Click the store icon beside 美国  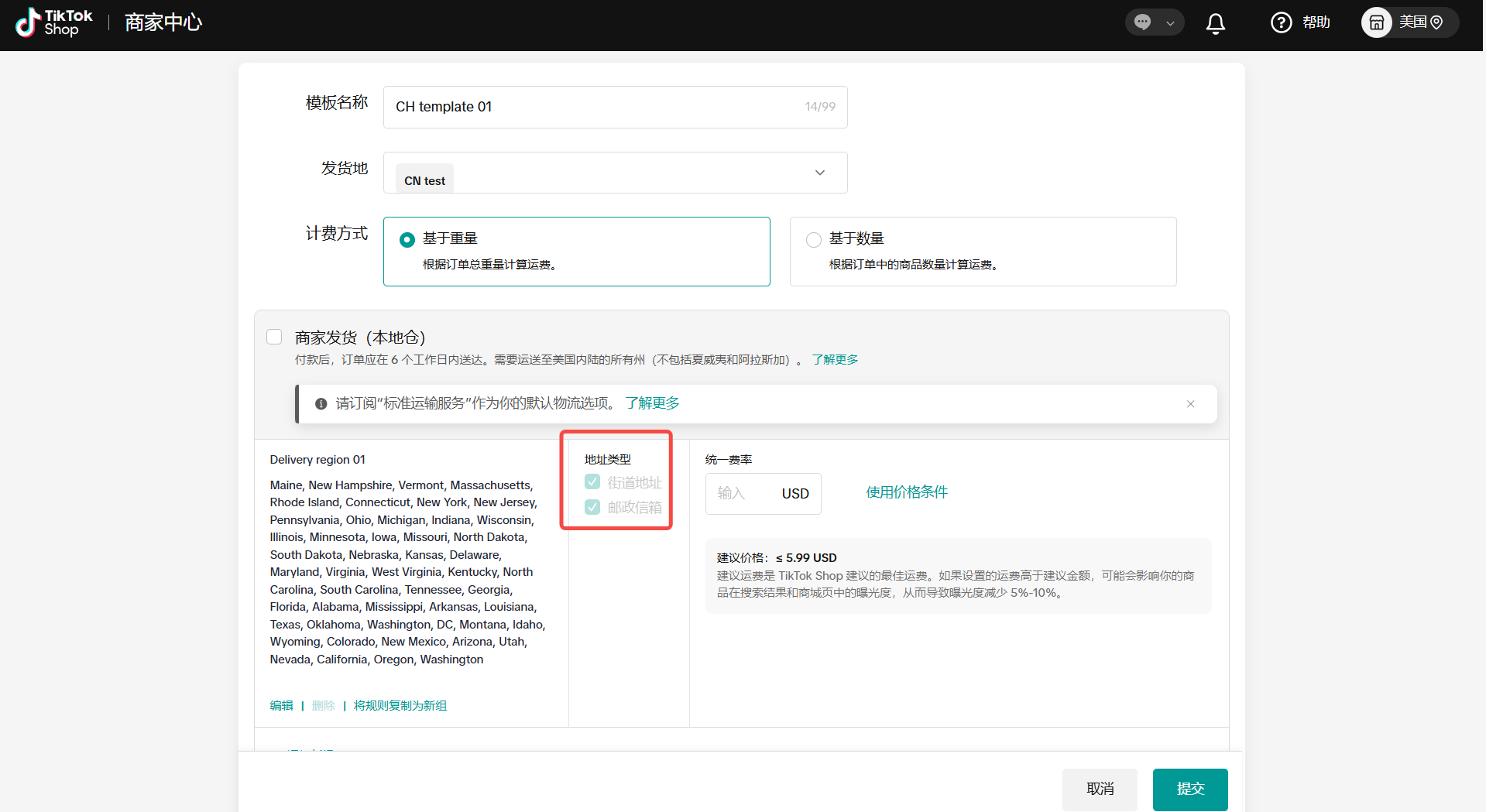click(x=1376, y=22)
